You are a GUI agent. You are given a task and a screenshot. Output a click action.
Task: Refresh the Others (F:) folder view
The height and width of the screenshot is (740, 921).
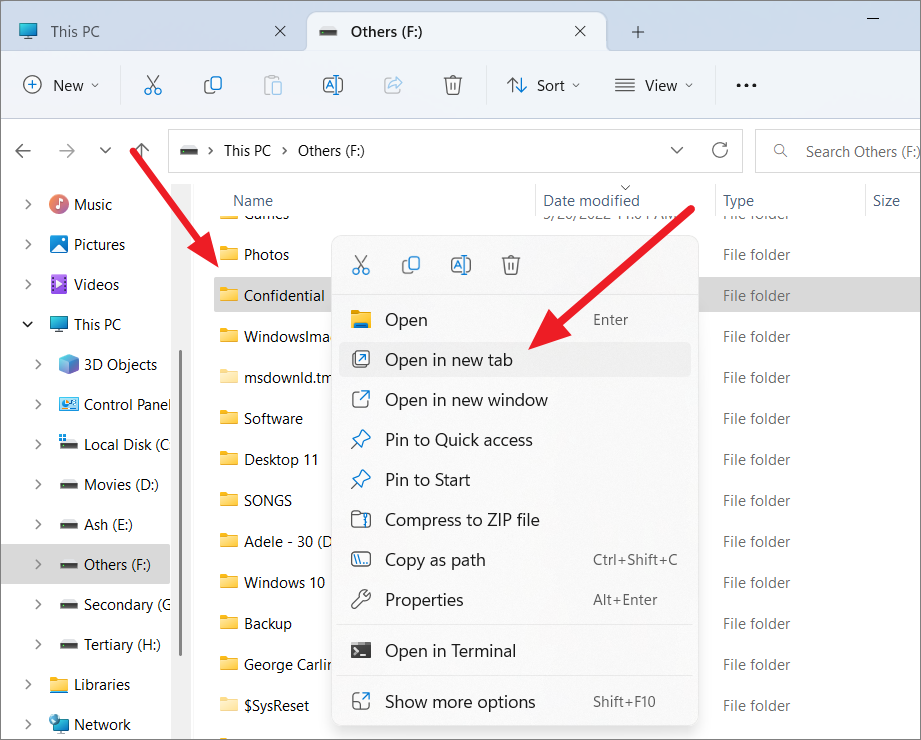[720, 150]
